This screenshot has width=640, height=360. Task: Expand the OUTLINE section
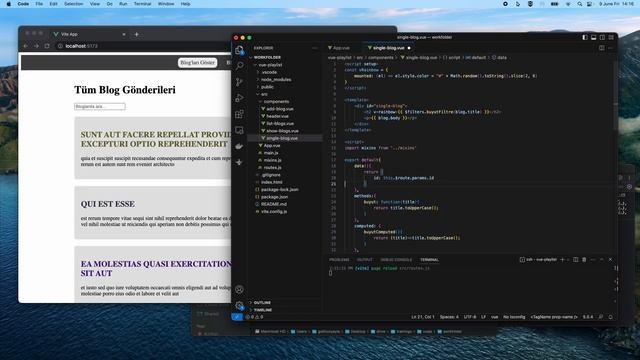pos(262,302)
